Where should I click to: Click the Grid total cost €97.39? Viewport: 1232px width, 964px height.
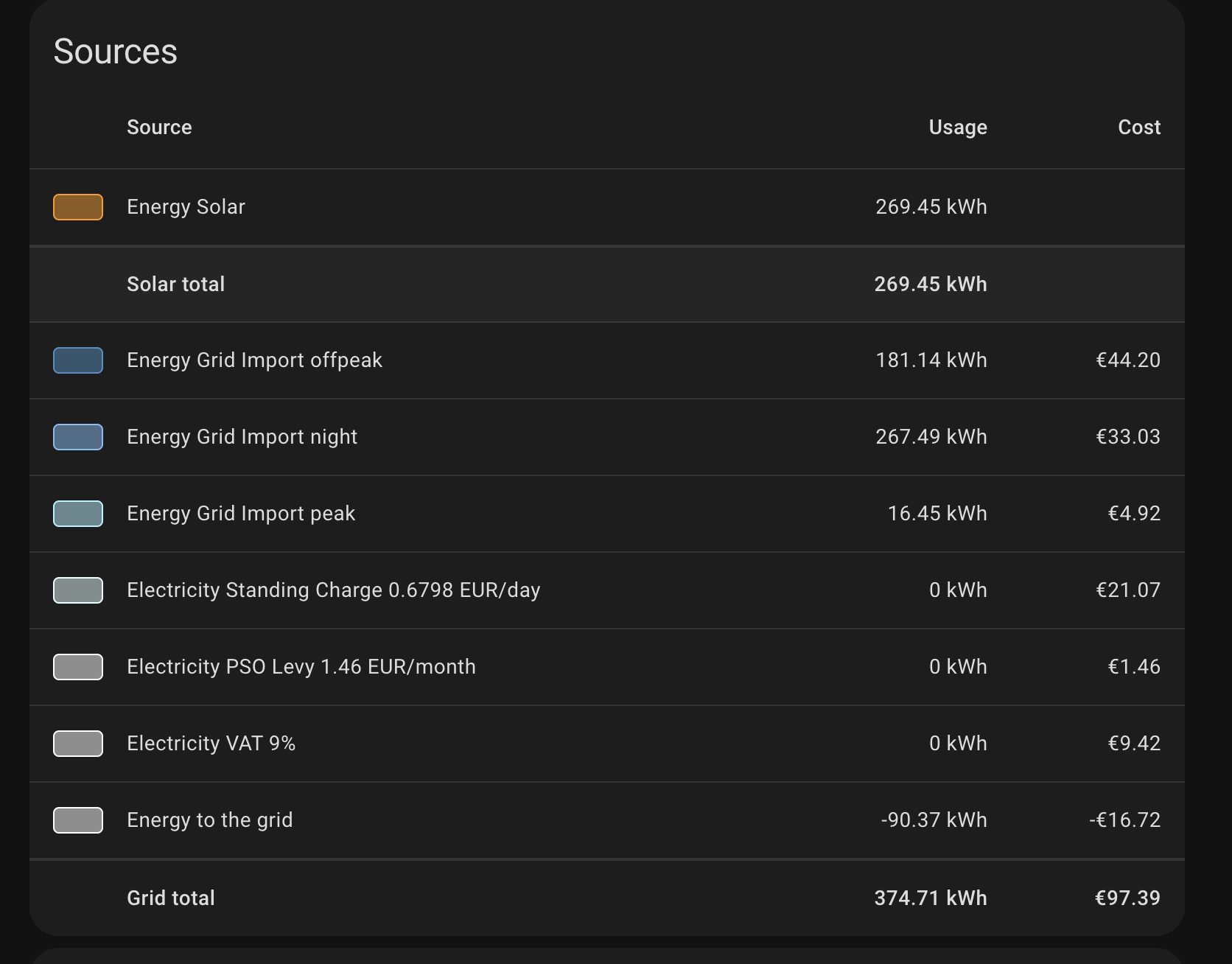(1127, 898)
